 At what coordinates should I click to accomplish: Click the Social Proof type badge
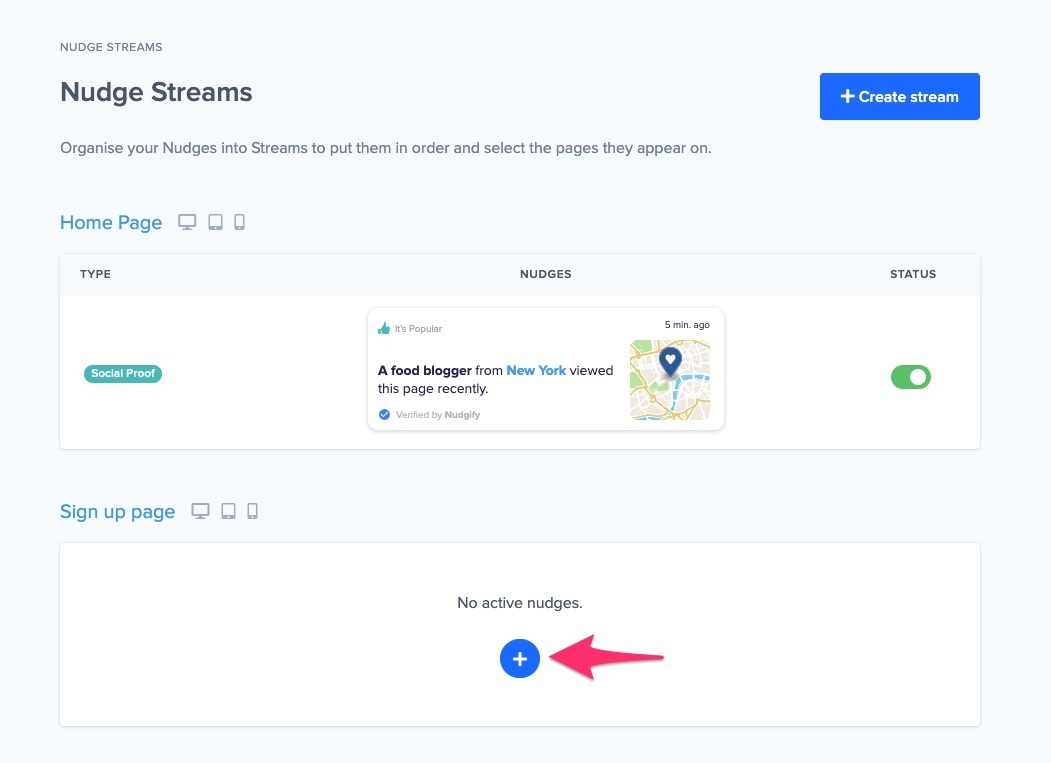[123, 373]
